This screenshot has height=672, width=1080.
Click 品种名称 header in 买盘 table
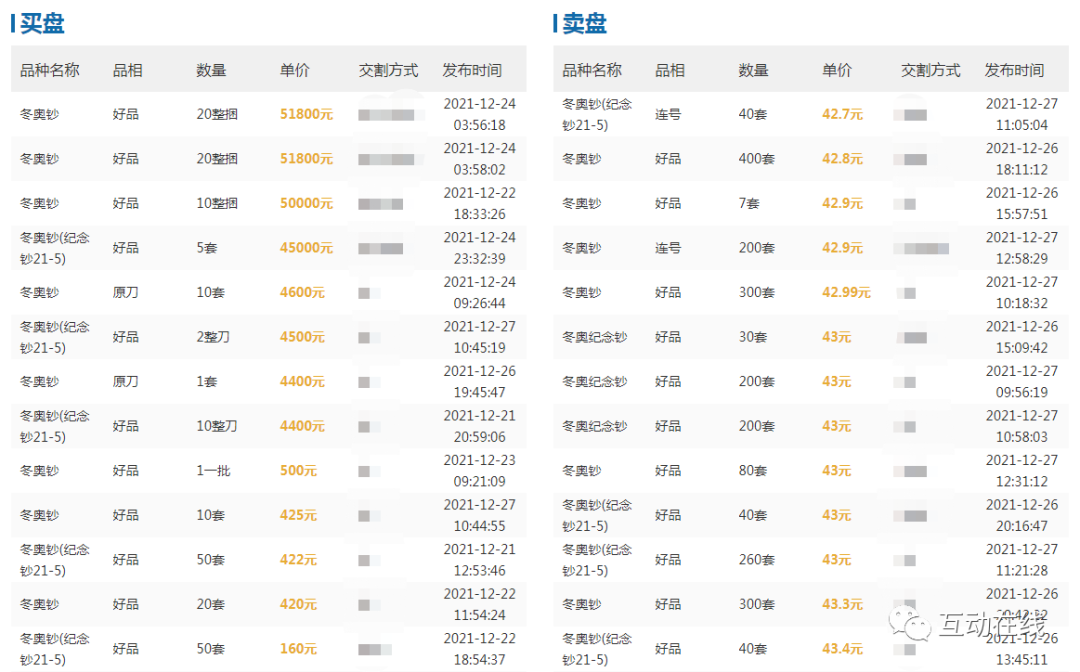[50, 70]
